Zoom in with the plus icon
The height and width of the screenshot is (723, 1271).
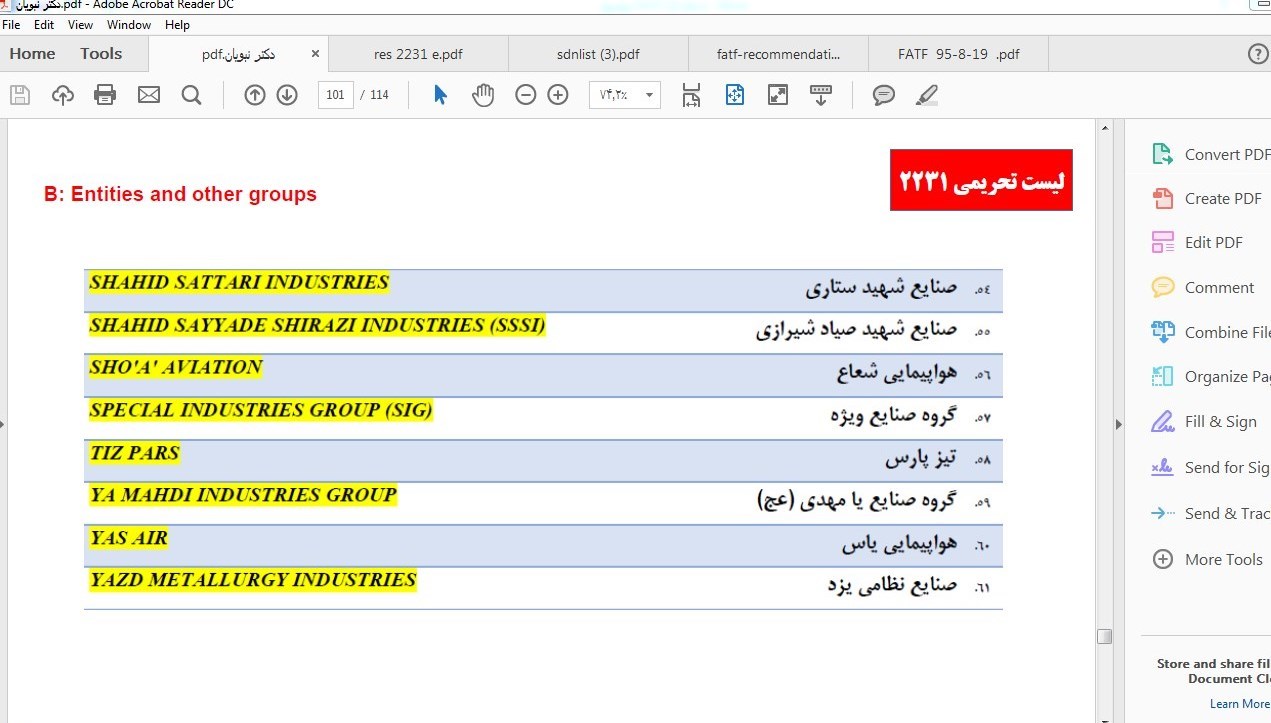(558, 95)
